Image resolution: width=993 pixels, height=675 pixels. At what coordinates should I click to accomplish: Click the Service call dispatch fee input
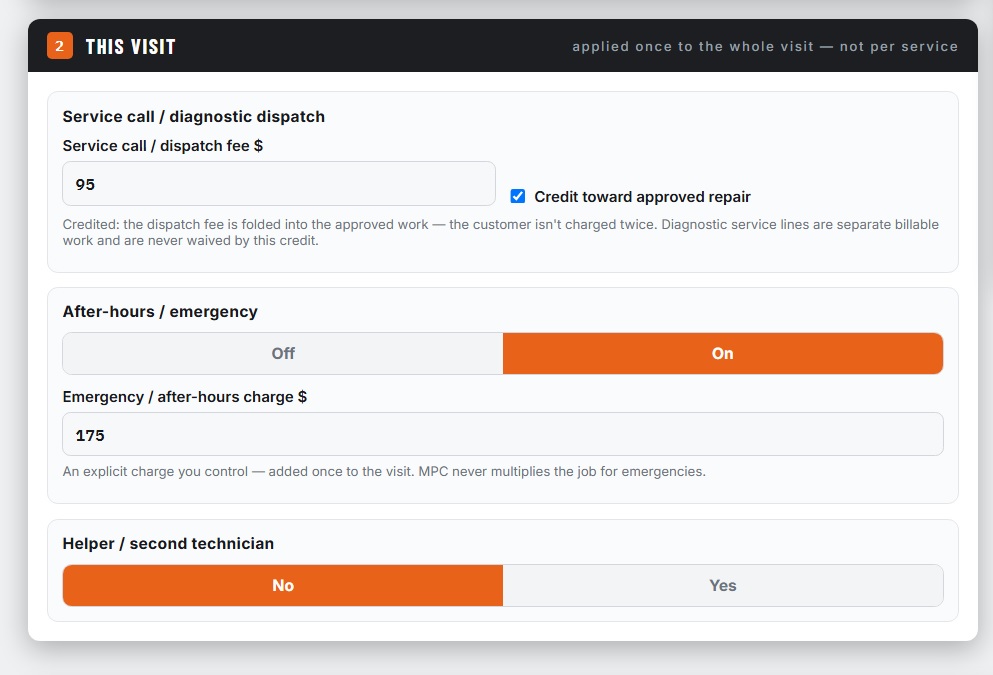(x=279, y=184)
